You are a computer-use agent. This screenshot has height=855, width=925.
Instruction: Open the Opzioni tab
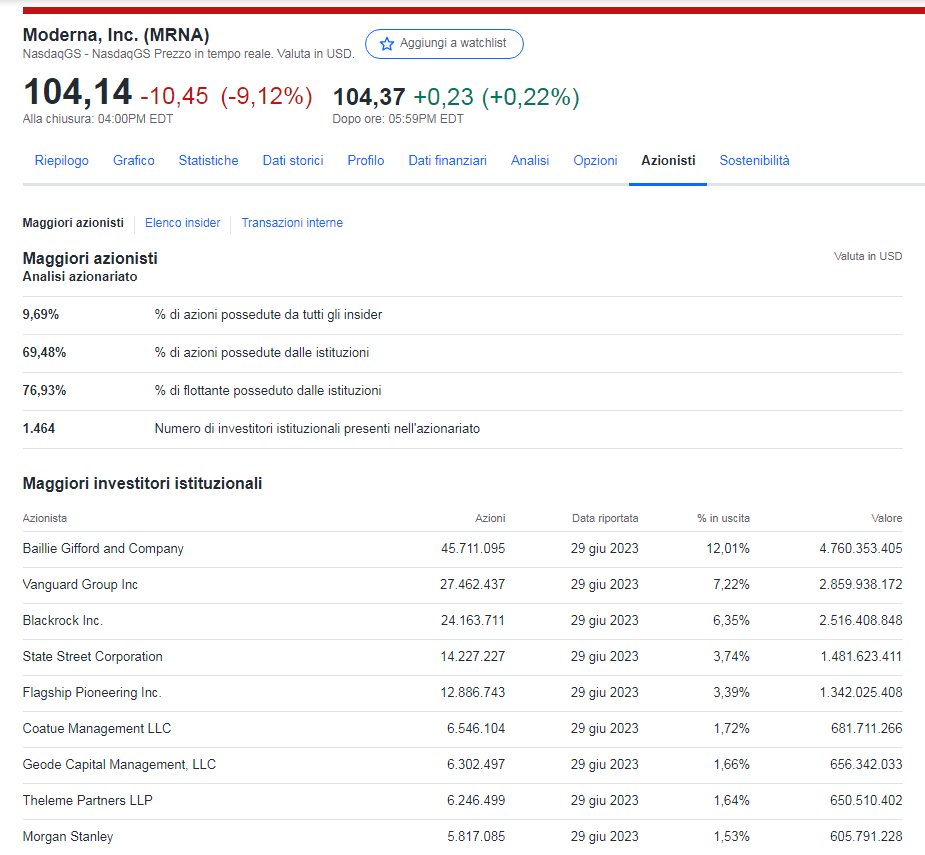[x=595, y=160]
